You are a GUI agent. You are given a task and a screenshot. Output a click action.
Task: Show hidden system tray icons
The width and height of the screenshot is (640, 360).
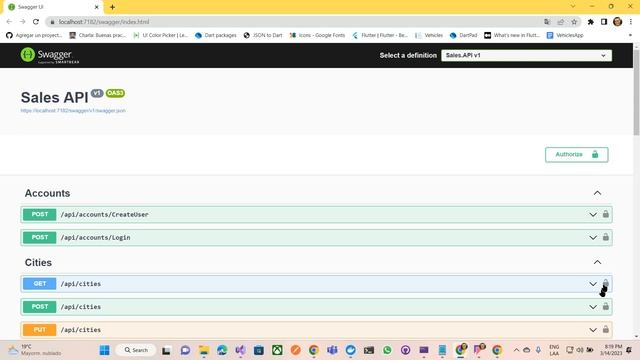point(516,350)
